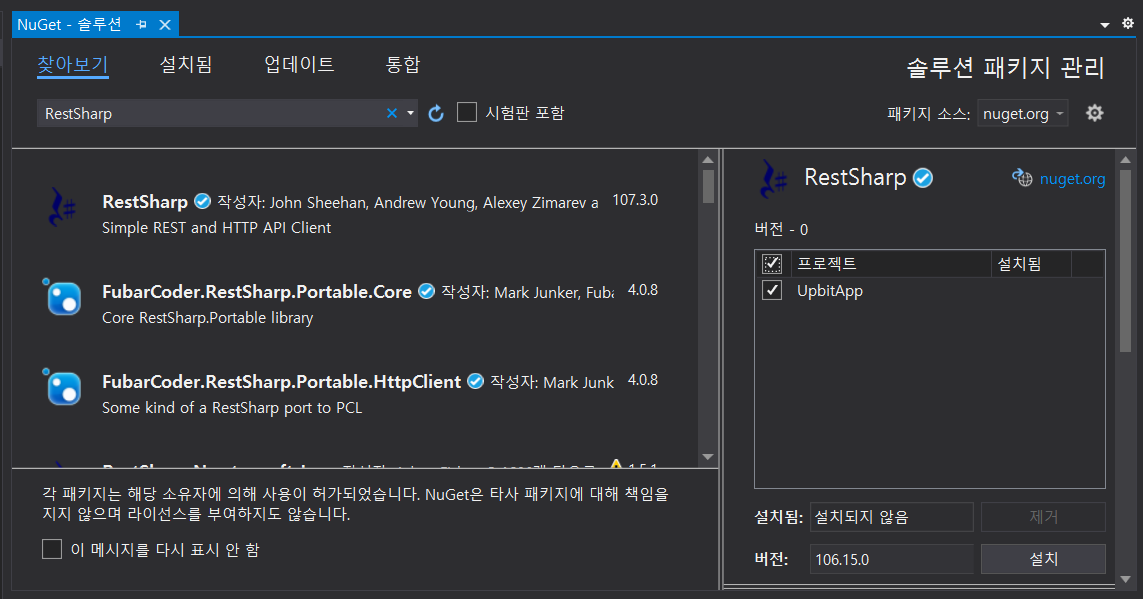The image size is (1143, 599).
Task: Click RestSharp verified badge in list
Action: (202, 201)
